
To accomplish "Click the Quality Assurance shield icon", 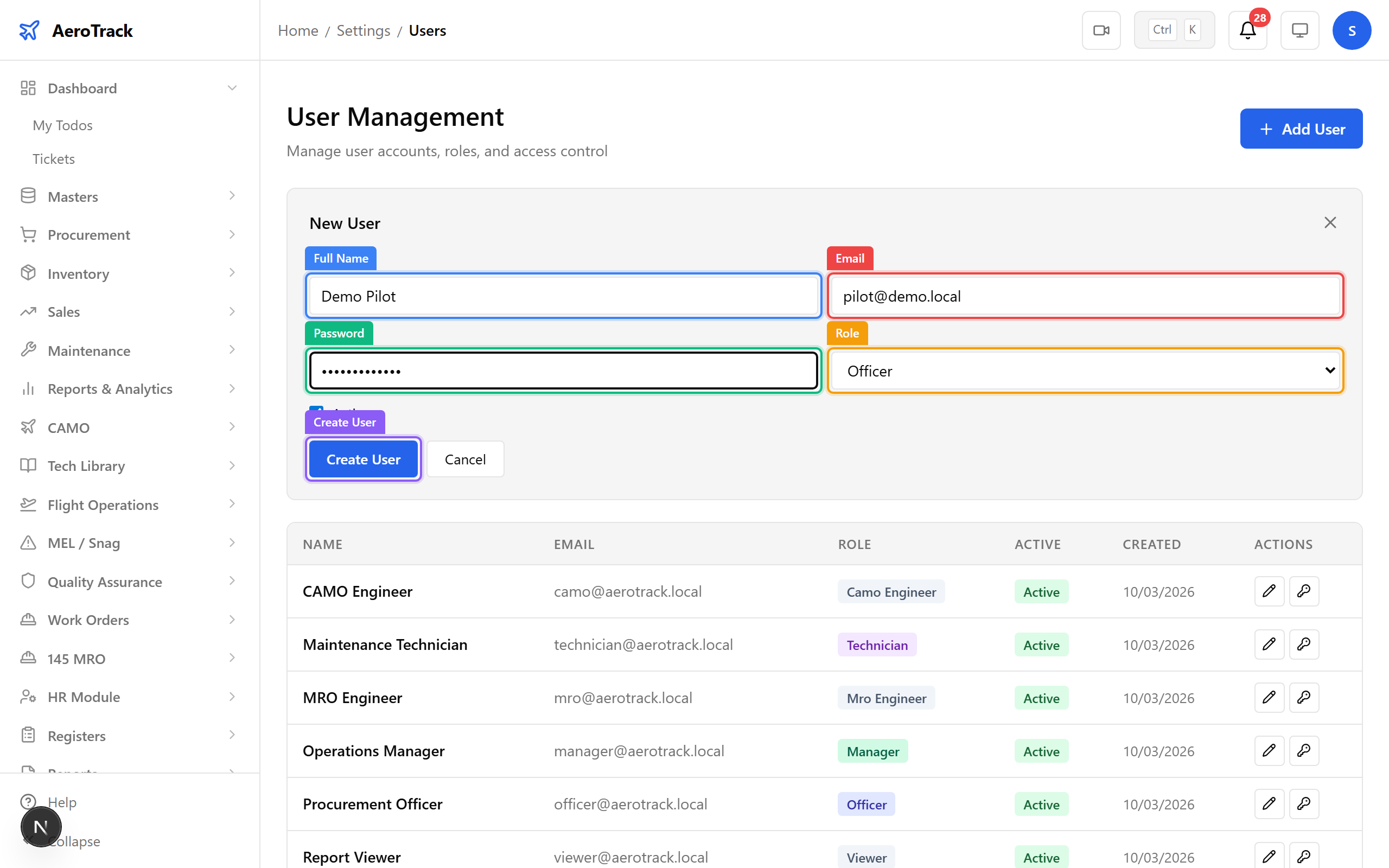I will pos(28,581).
